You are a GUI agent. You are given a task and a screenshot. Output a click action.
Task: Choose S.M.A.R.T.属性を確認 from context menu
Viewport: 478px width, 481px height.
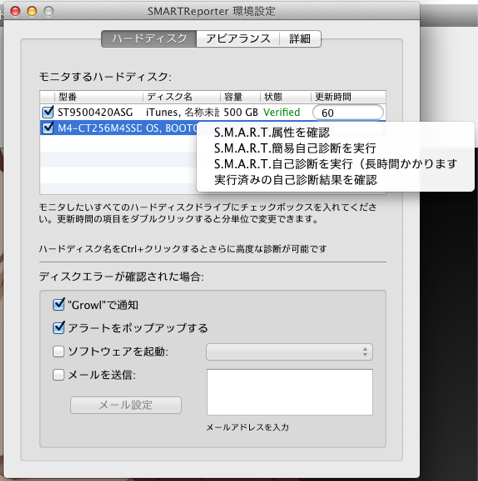pyautogui.click(x=335, y=132)
